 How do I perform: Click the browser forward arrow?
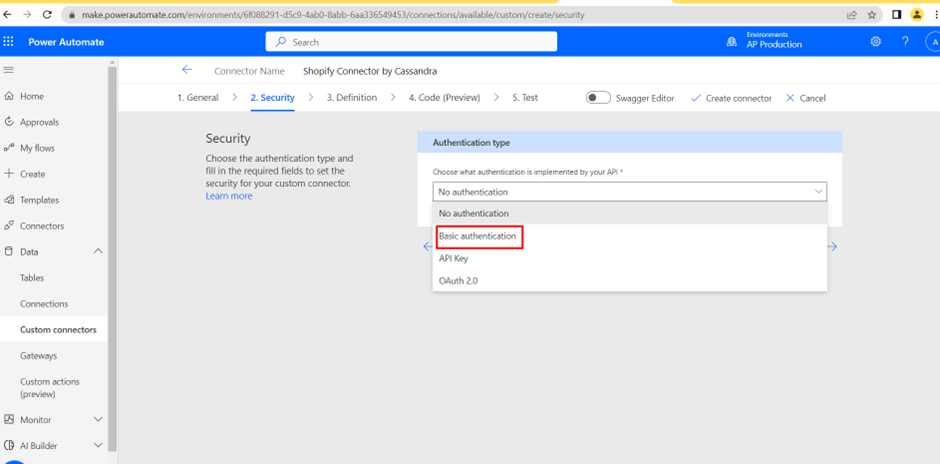[27, 15]
